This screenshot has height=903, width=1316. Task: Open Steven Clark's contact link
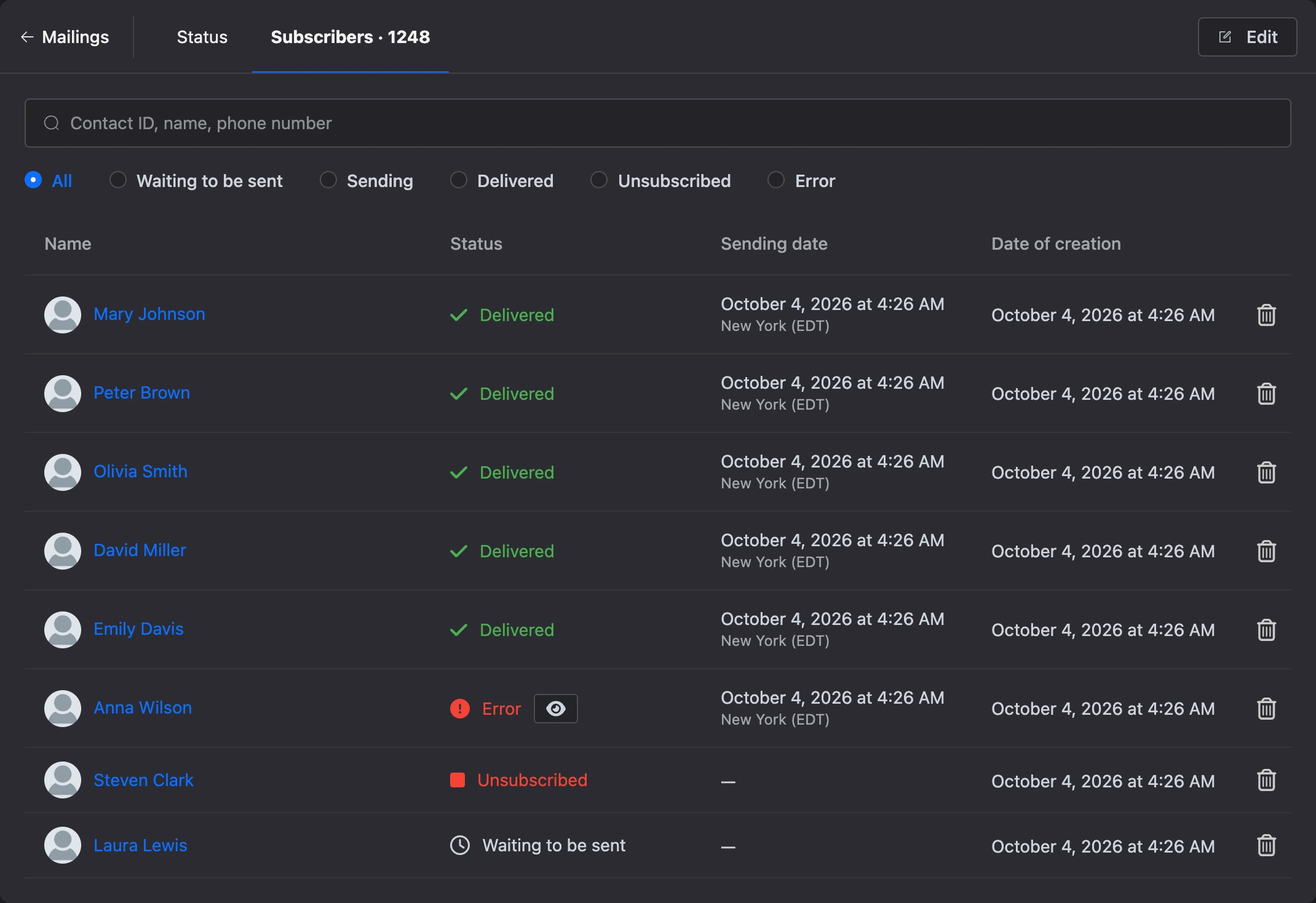point(143,780)
